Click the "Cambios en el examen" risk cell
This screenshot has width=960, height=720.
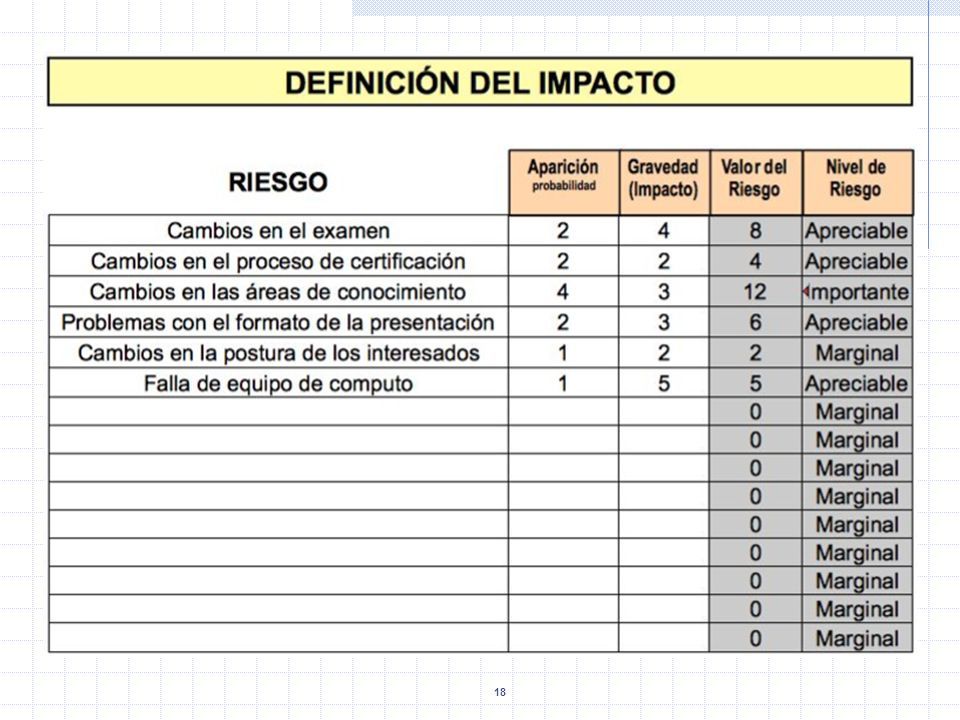[x=279, y=231]
